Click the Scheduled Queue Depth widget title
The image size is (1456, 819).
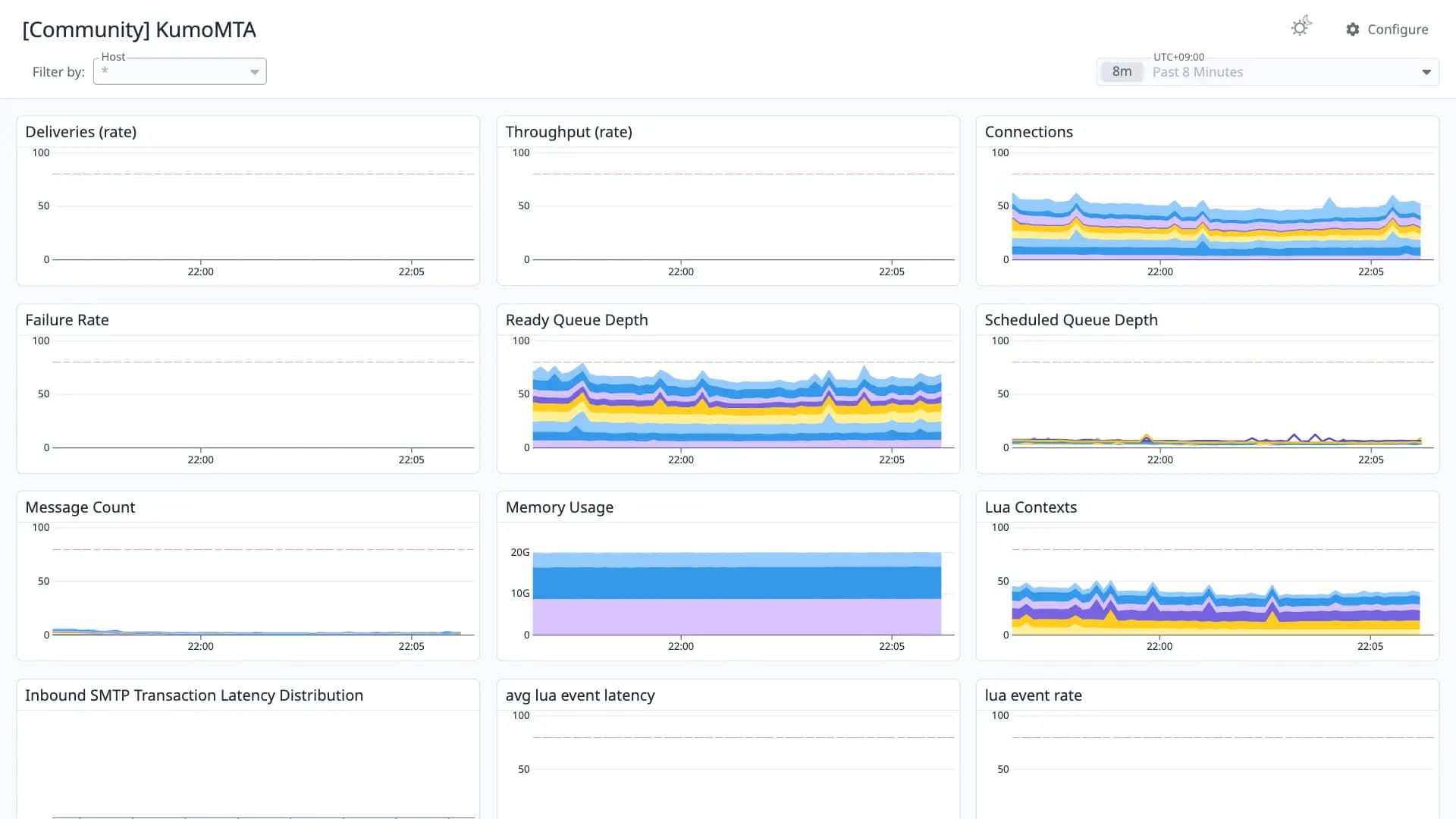click(x=1071, y=320)
